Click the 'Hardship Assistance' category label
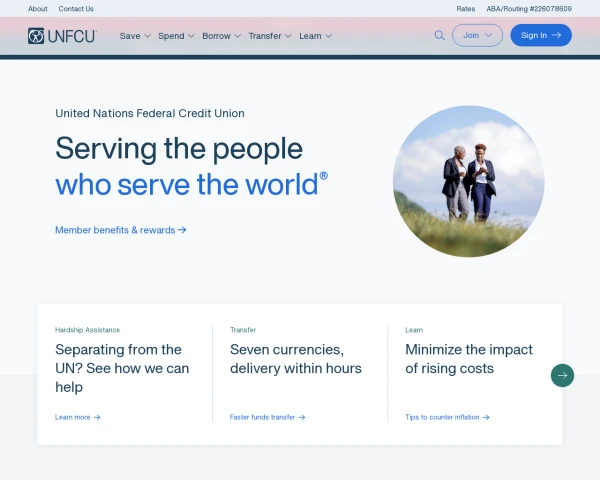This screenshot has height=480, width=600. [87, 330]
